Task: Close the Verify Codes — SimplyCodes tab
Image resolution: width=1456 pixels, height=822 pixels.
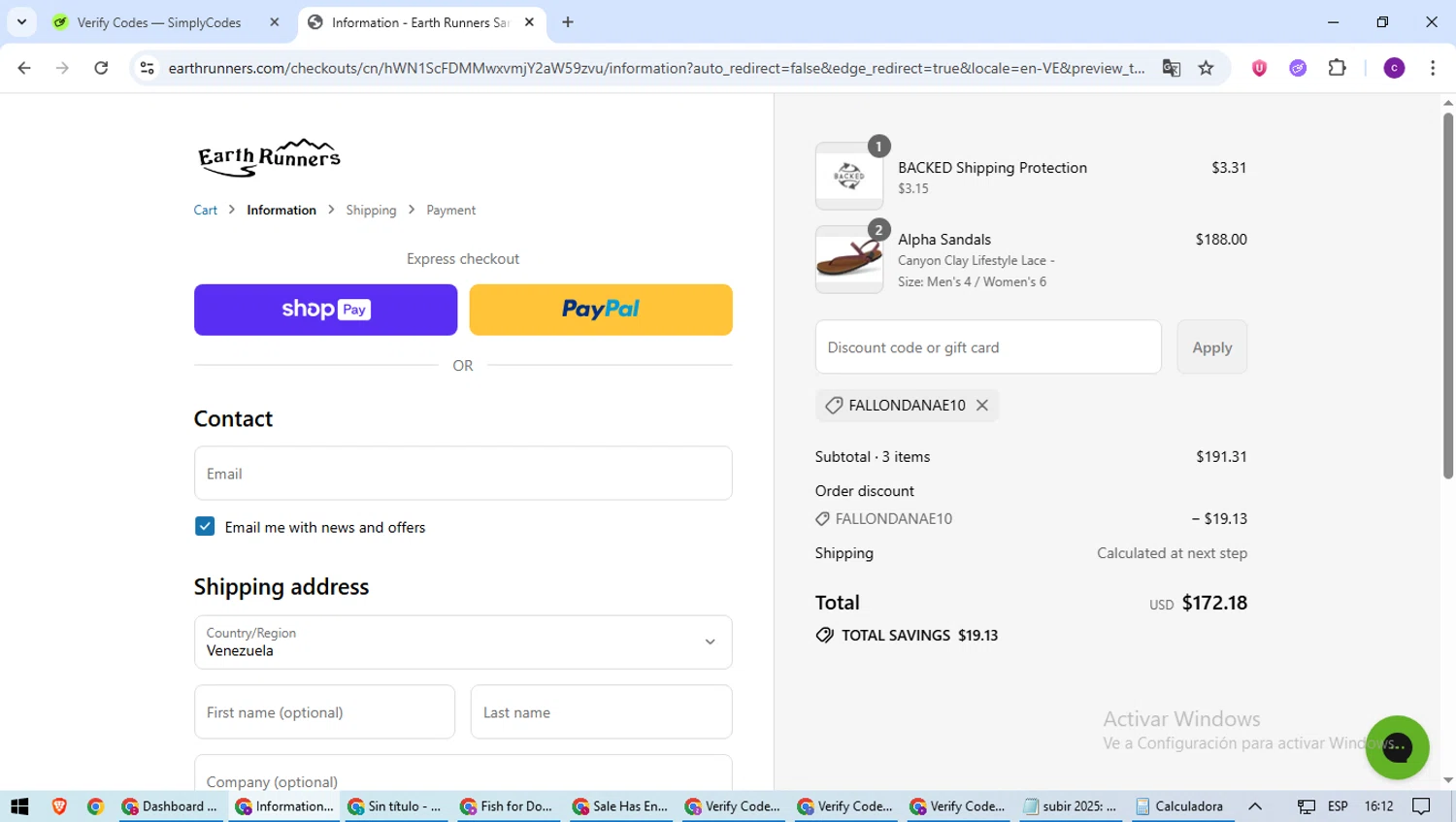Action: [x=275, y=22]
